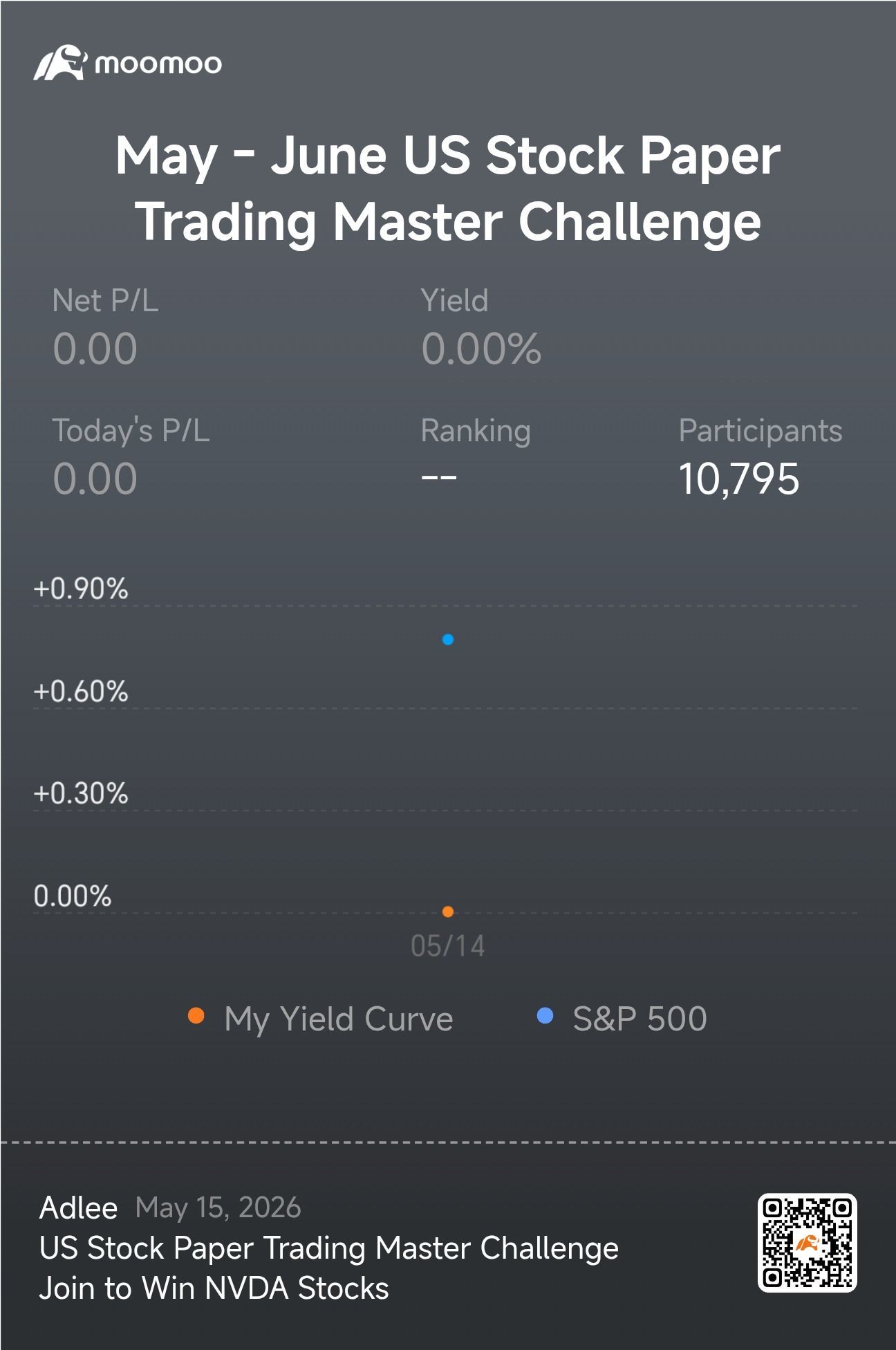
Task: Toggle the My Yield Curve legend label
Action: (x=339, y=1019)
